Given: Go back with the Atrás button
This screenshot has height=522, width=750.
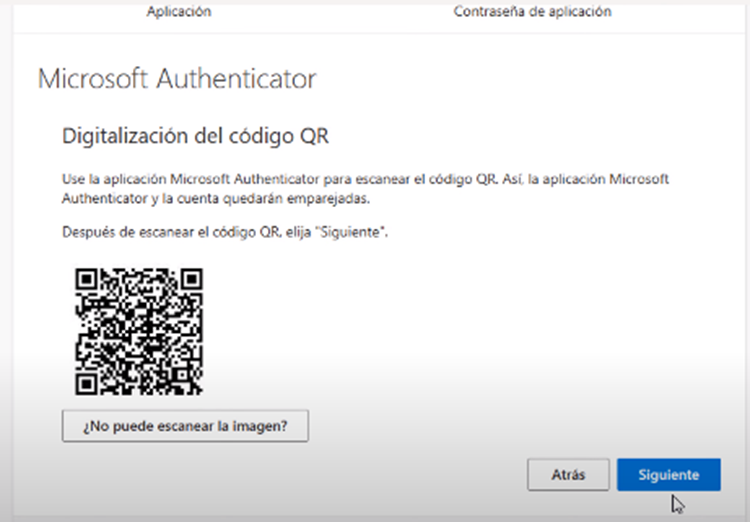Looking at the screenshot, I should coord(568,475).
